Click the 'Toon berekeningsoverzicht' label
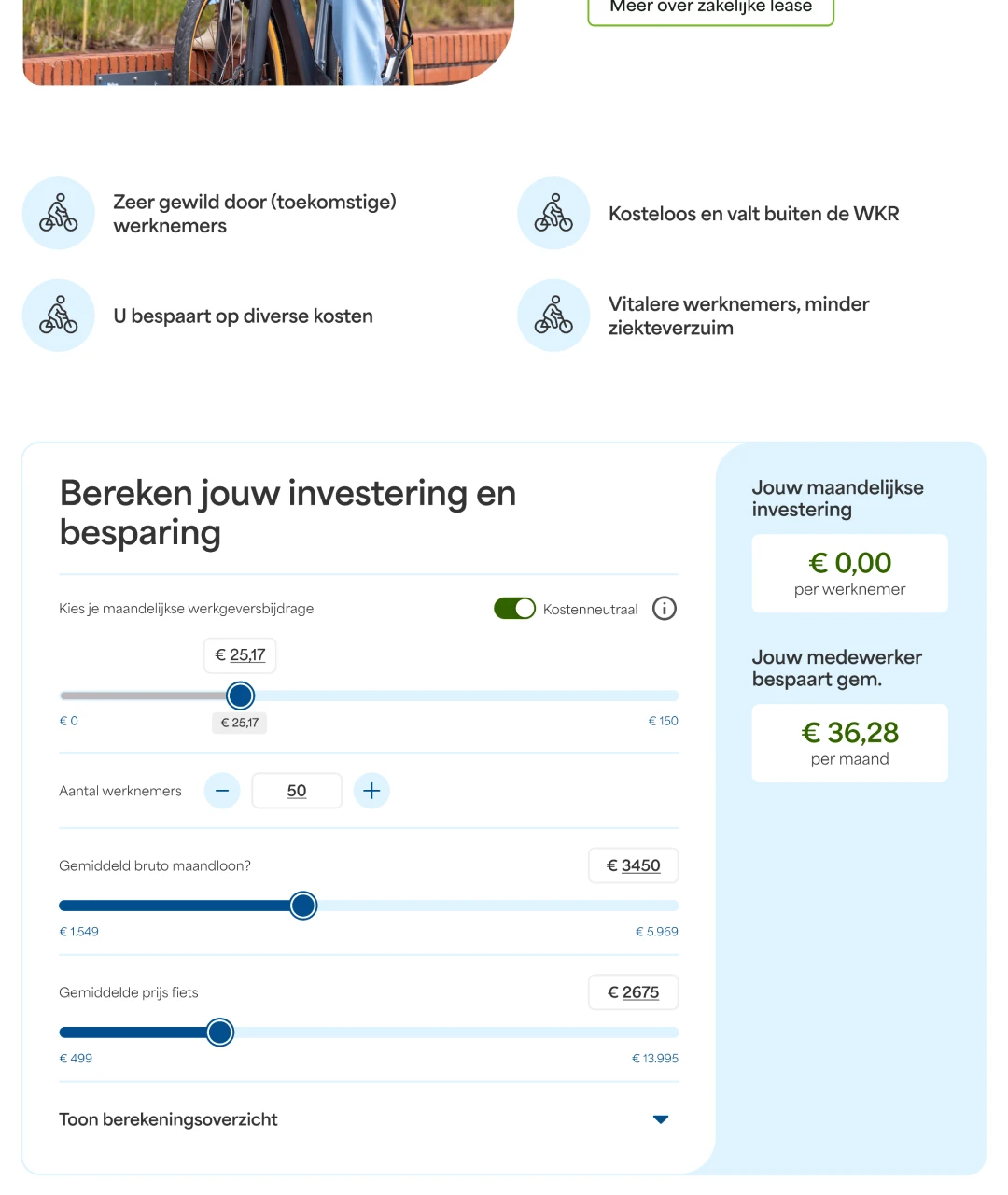Screen dimensions: 1008x1195 pos(168,1119)
